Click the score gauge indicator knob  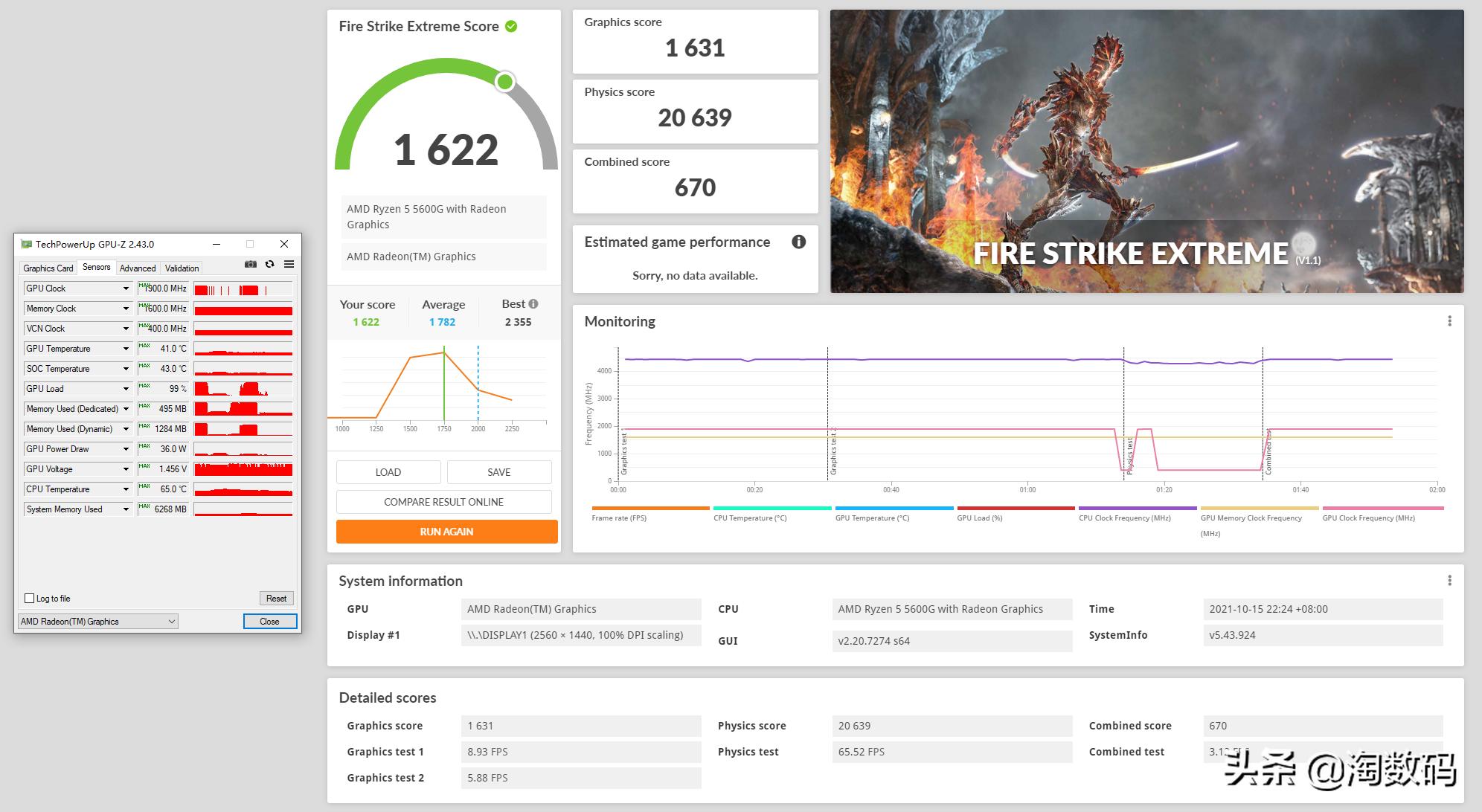(x=505, y=81)
